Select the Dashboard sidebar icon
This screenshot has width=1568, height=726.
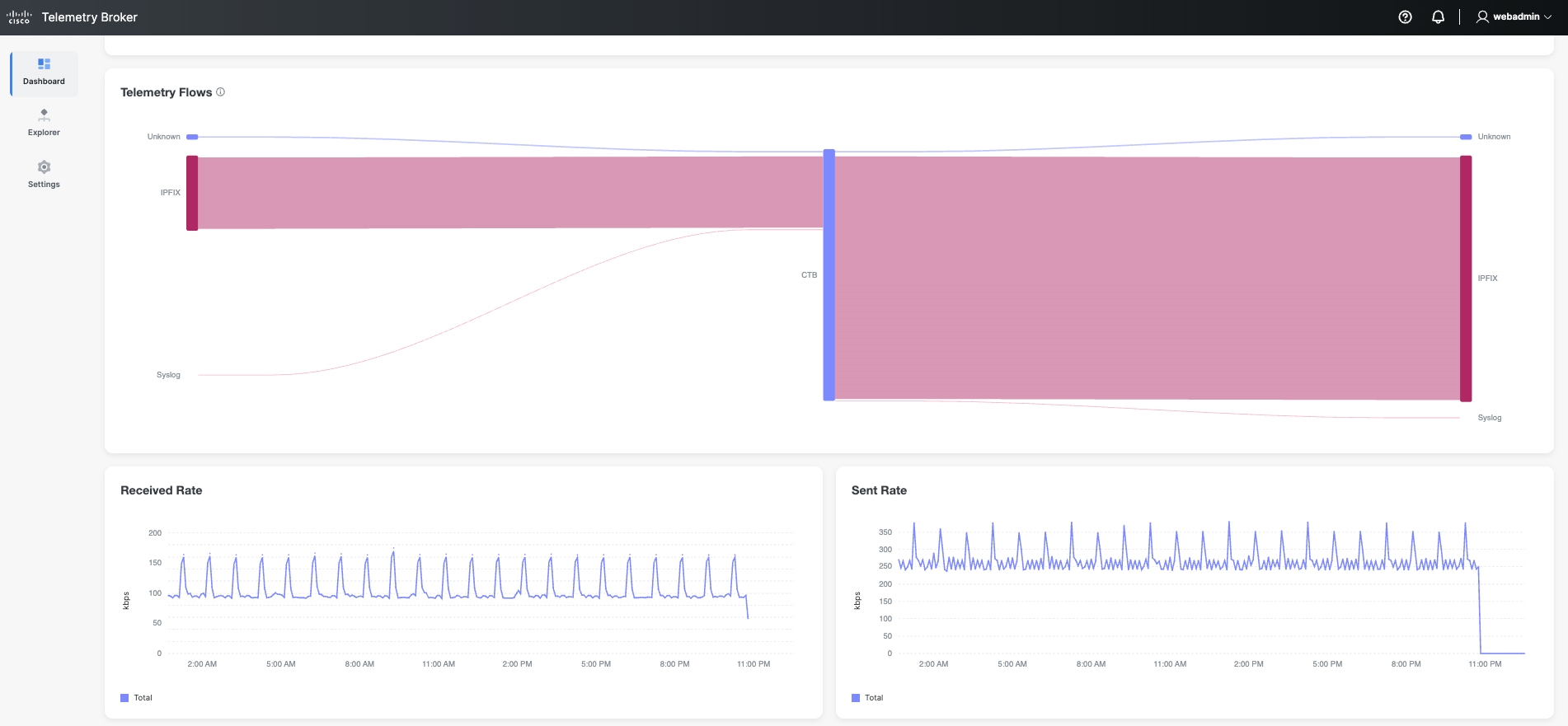click(45, 64)
